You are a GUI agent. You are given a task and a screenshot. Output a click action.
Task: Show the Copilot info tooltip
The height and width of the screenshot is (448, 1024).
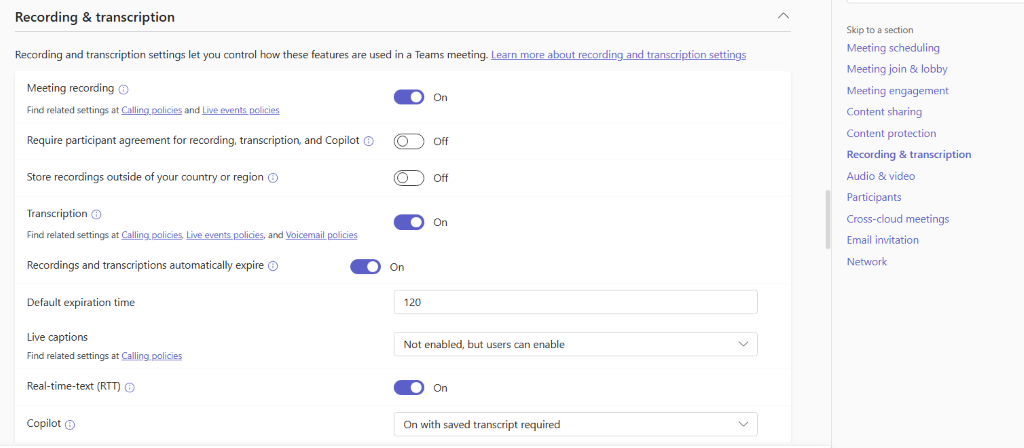71,424
